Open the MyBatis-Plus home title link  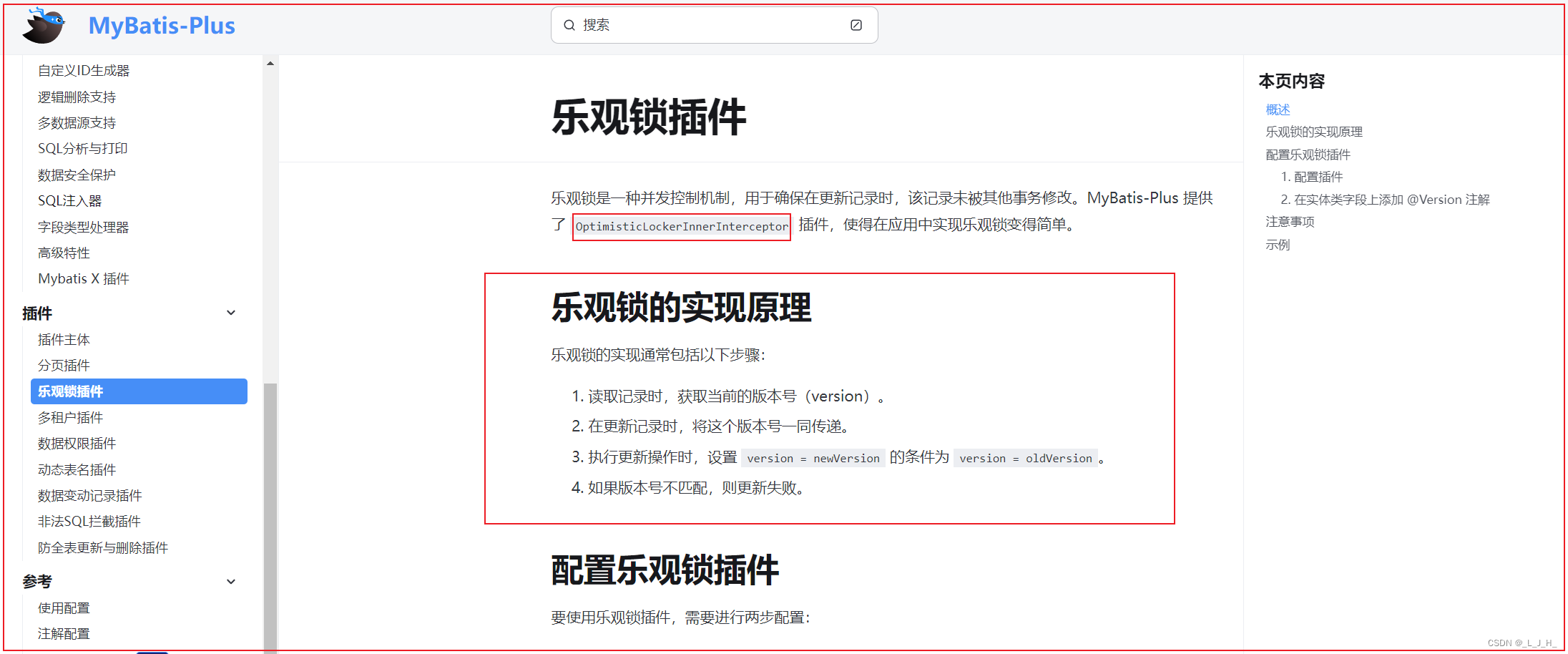tap(162, 26)
